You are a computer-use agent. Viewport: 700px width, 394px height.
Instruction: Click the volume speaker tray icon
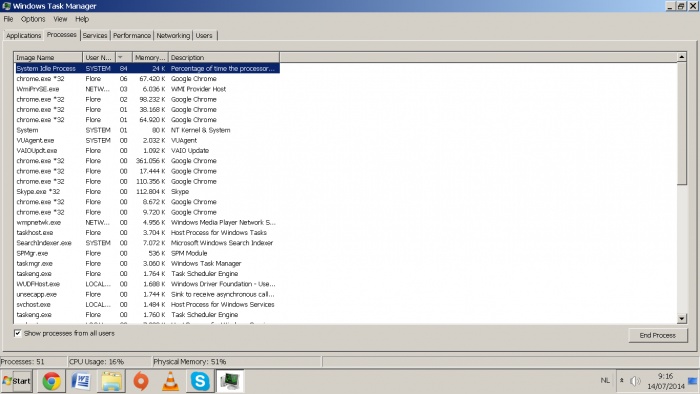pyautogui.click(x=635, y=381)
